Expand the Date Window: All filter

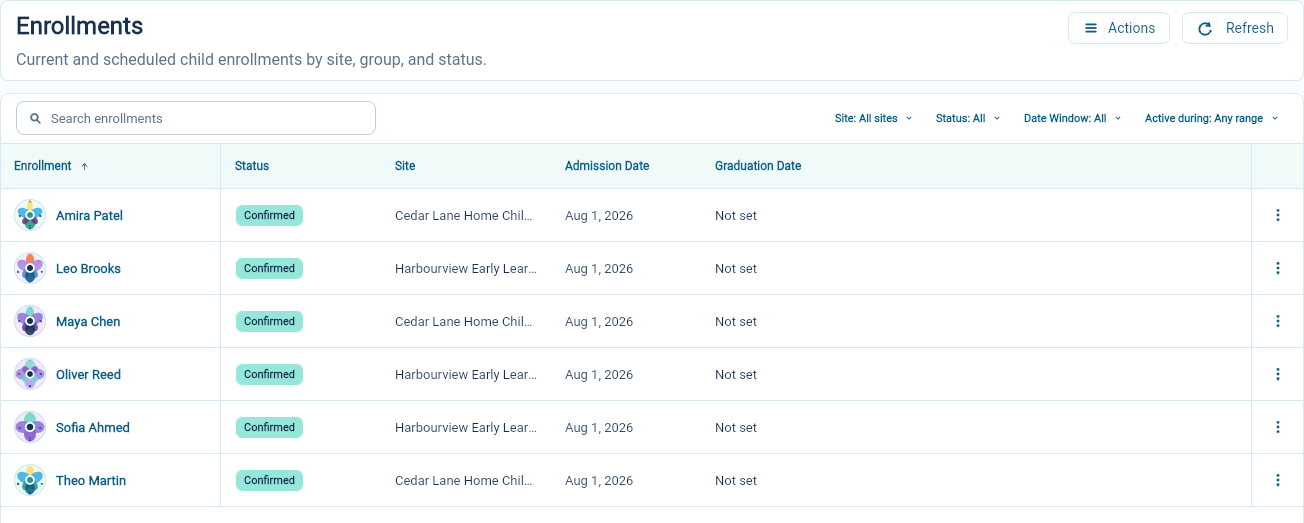point(1072,118)
